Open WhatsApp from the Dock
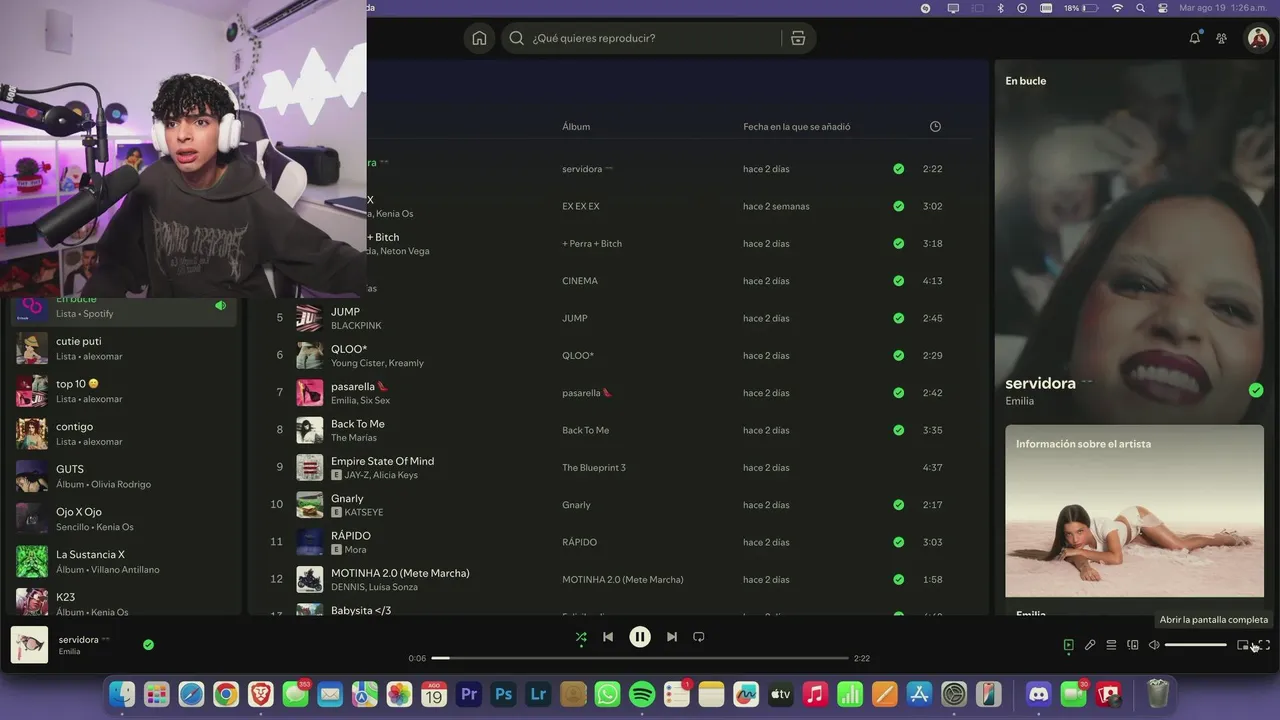 pyautogui.click(x=607, y=694)
